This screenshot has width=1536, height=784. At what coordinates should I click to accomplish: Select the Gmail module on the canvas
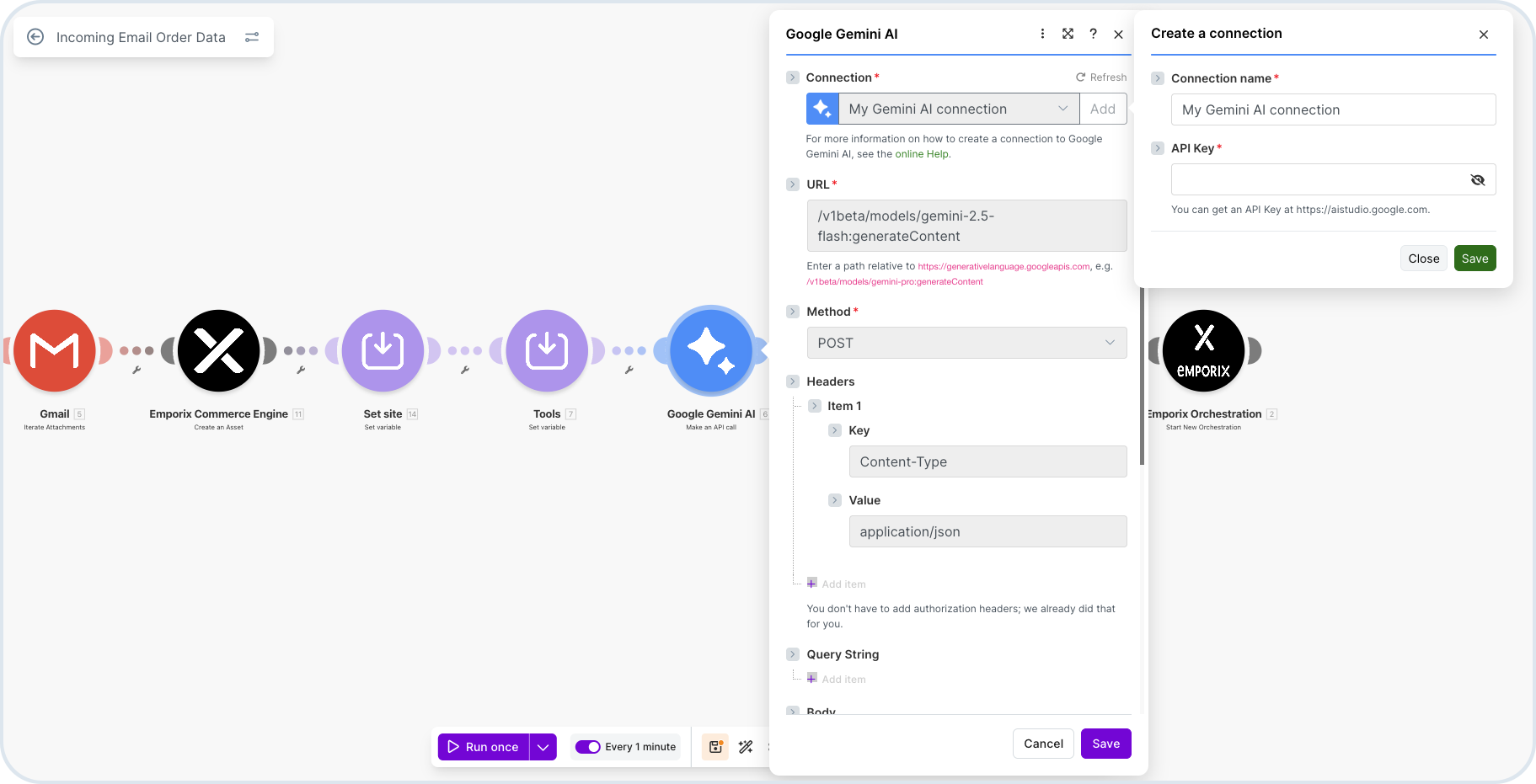(55, 350)
